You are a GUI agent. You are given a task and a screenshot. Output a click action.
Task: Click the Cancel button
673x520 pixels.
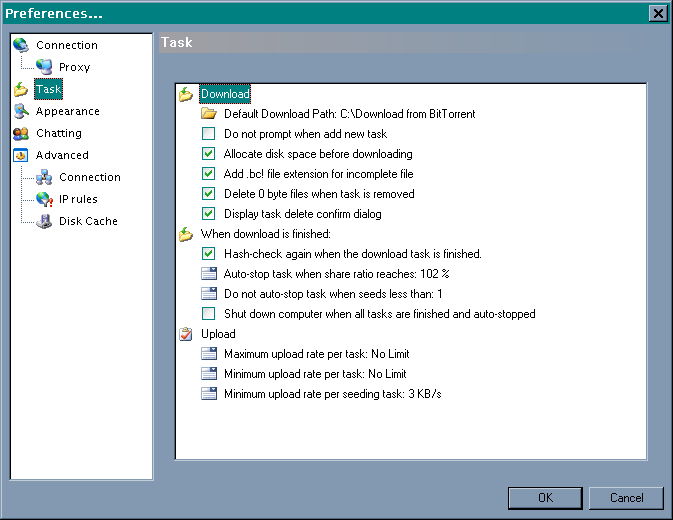(x=626, y=498)
